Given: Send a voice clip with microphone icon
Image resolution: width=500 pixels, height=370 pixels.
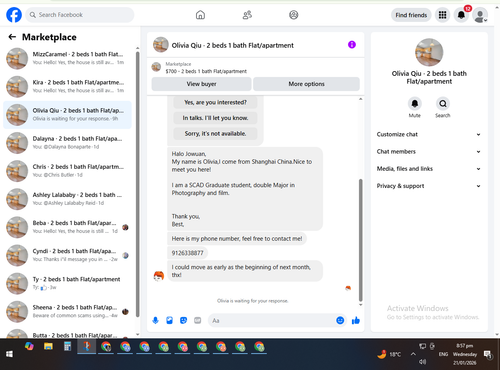Looking at the screenshot, I should click(x=155, y=320).
